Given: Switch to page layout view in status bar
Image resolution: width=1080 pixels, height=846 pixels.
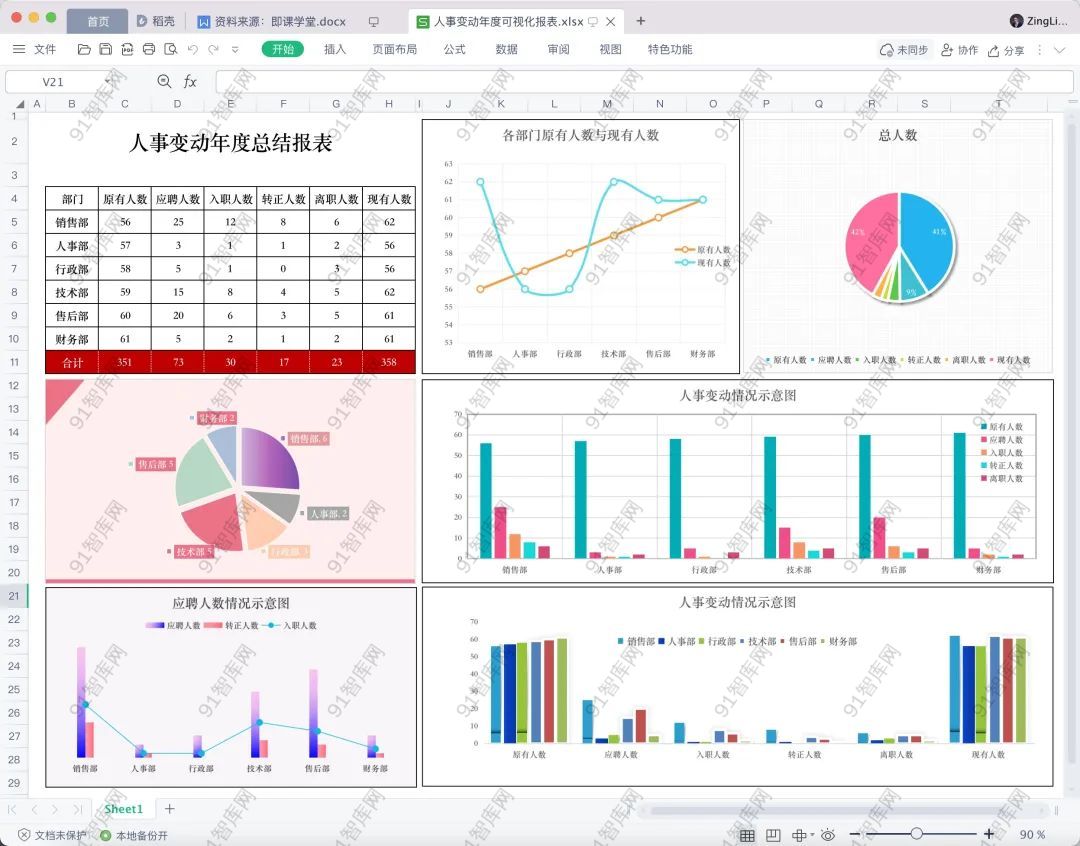Looking at the screenshot, I should click(x=773, y=835).
